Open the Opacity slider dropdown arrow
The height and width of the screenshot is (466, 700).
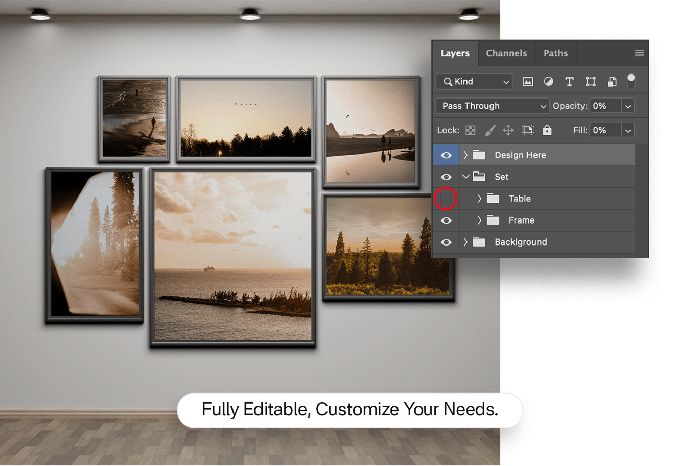coord(628,106)
